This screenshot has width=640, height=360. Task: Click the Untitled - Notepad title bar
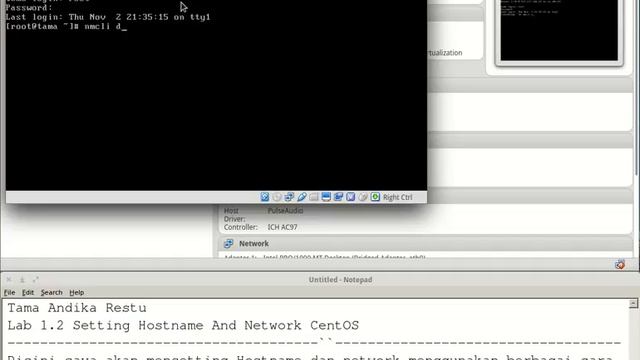[340, 280]
